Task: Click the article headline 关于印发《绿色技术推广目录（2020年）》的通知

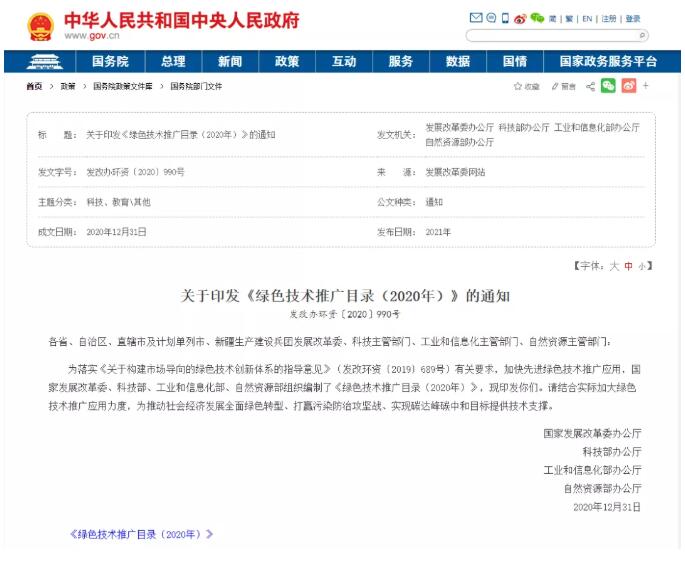Action: (x=345, y=296)
